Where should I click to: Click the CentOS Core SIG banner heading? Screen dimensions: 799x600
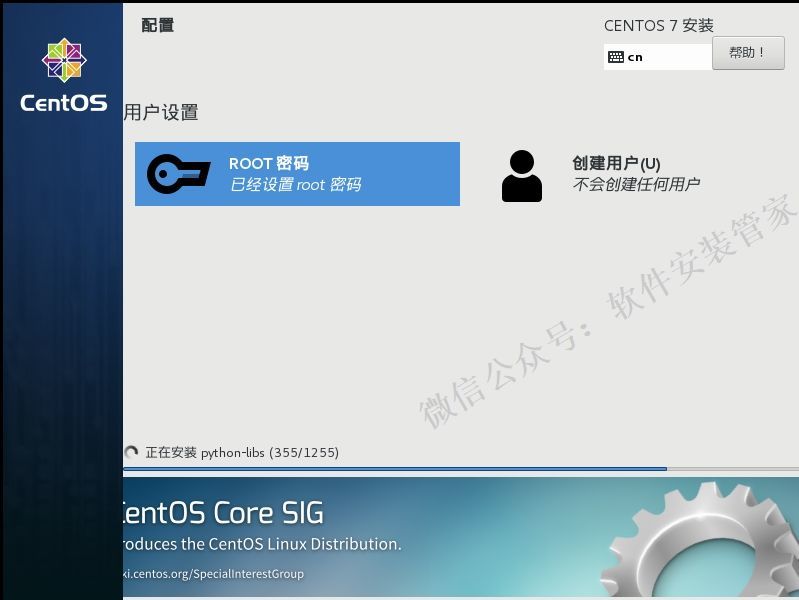coord(223,513)
